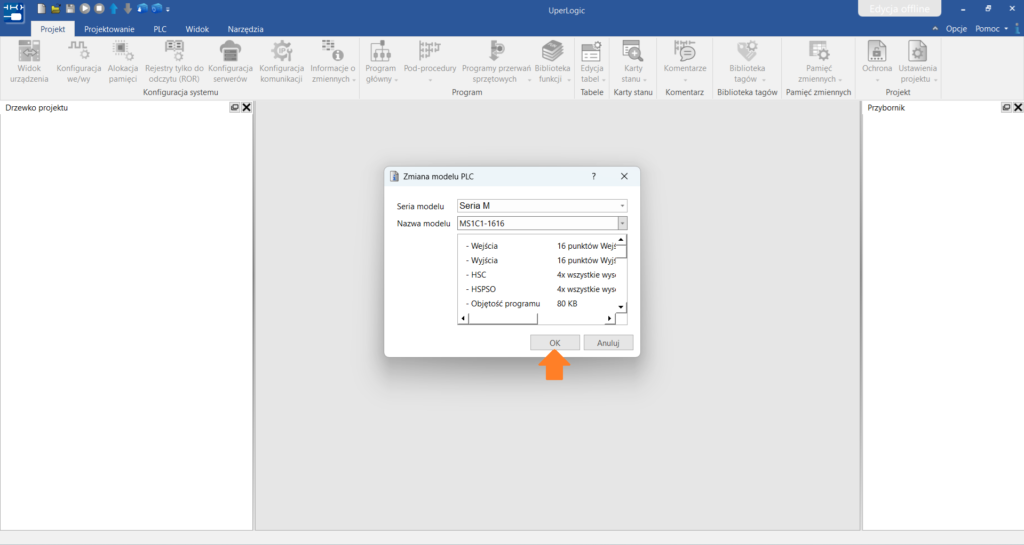The width and height of the screenshot is (1024, 545).
Task: Click the horizontal scrollbar thumb in details list
Action: [x=503, y=319]
